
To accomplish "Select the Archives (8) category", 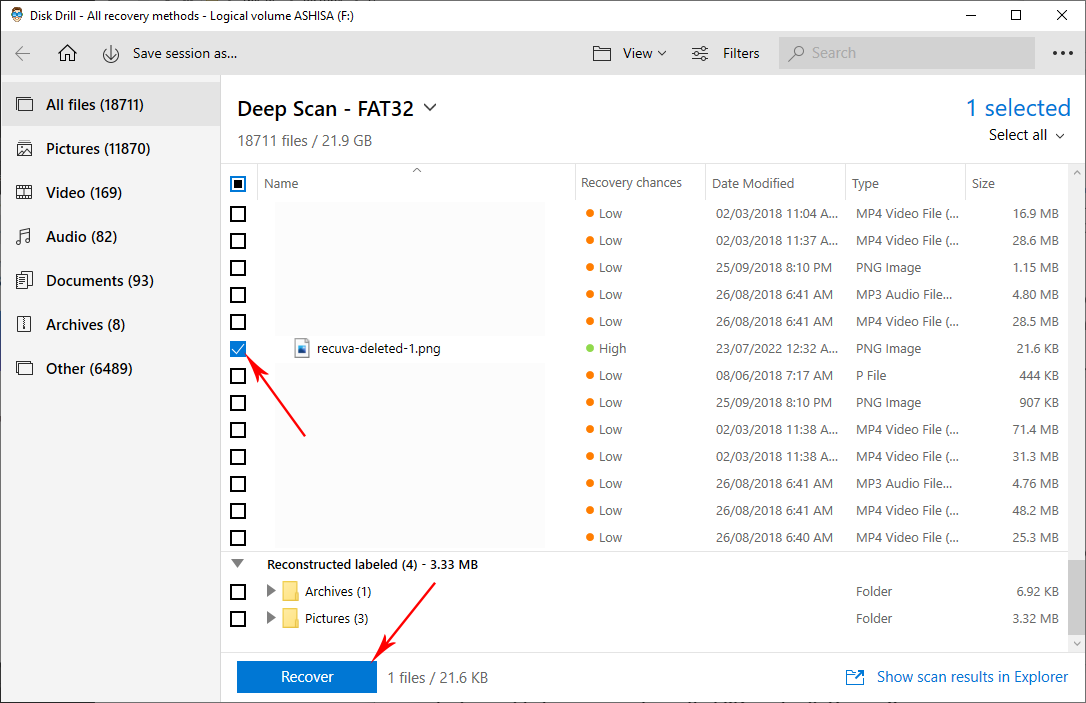I will (111, 325).
